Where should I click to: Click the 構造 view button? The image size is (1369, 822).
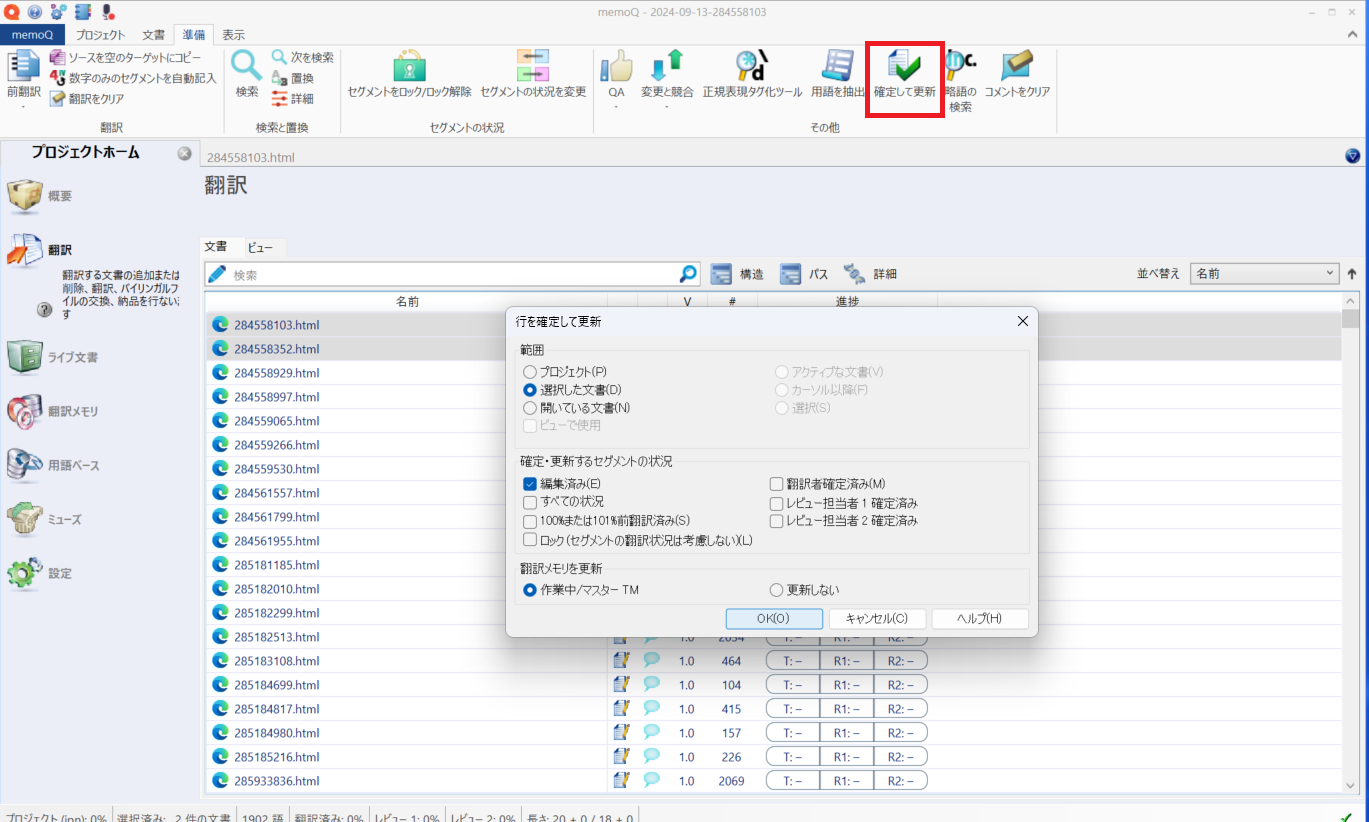coord(738,274)
